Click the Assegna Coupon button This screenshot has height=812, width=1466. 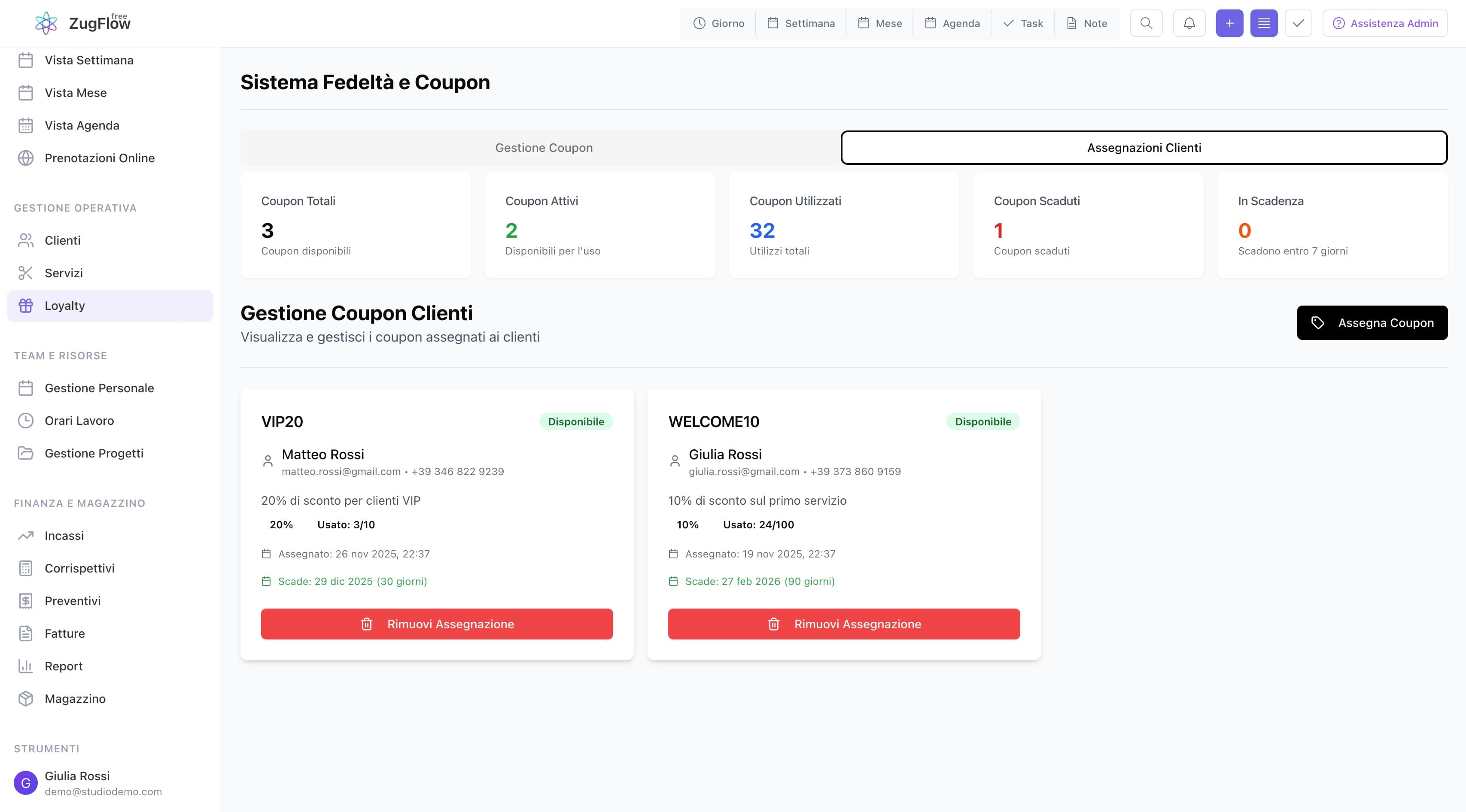point(1372,323)
